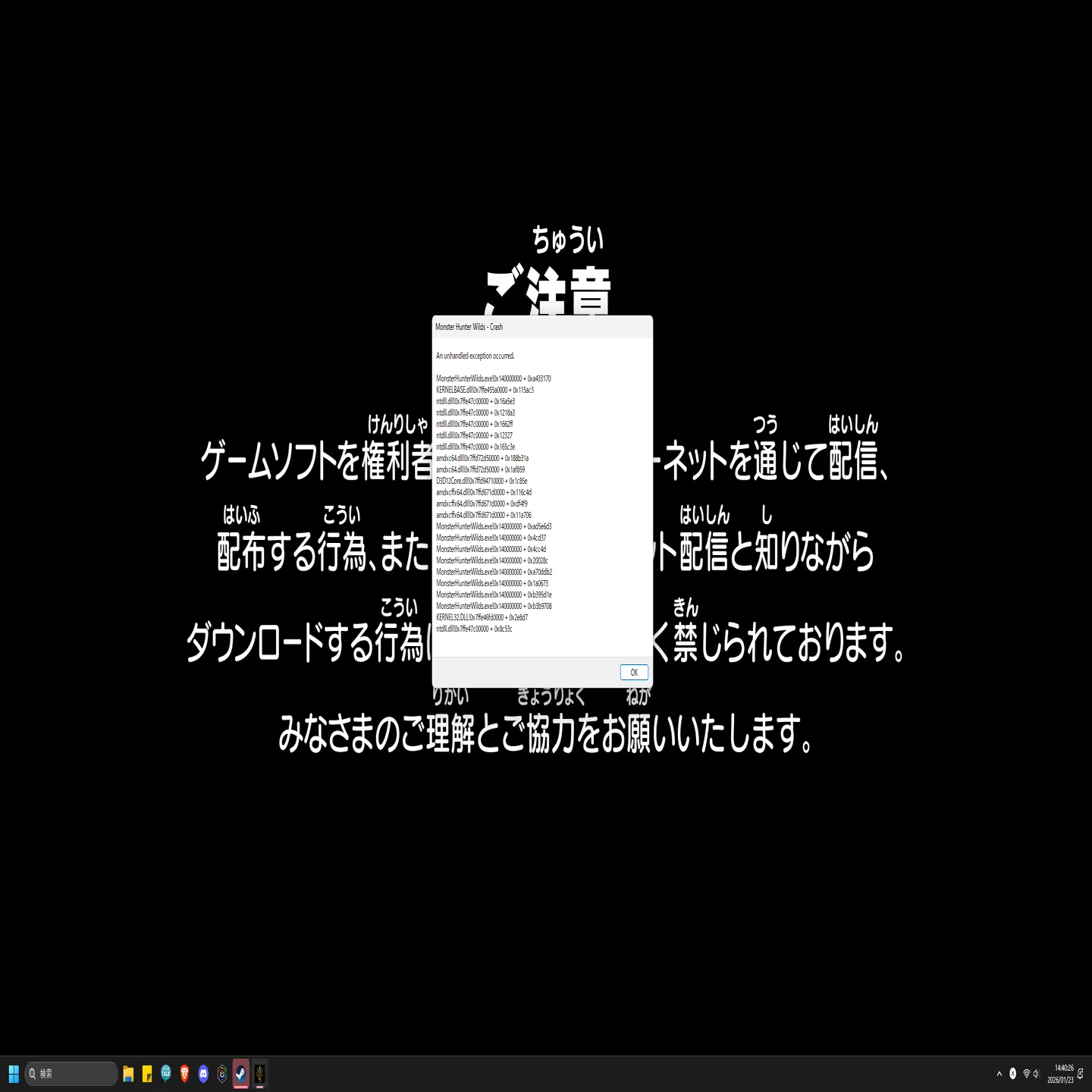Click the KERNELBASE.dll stack line
The image size is (1092, 1092).
[x=485, y=390]
